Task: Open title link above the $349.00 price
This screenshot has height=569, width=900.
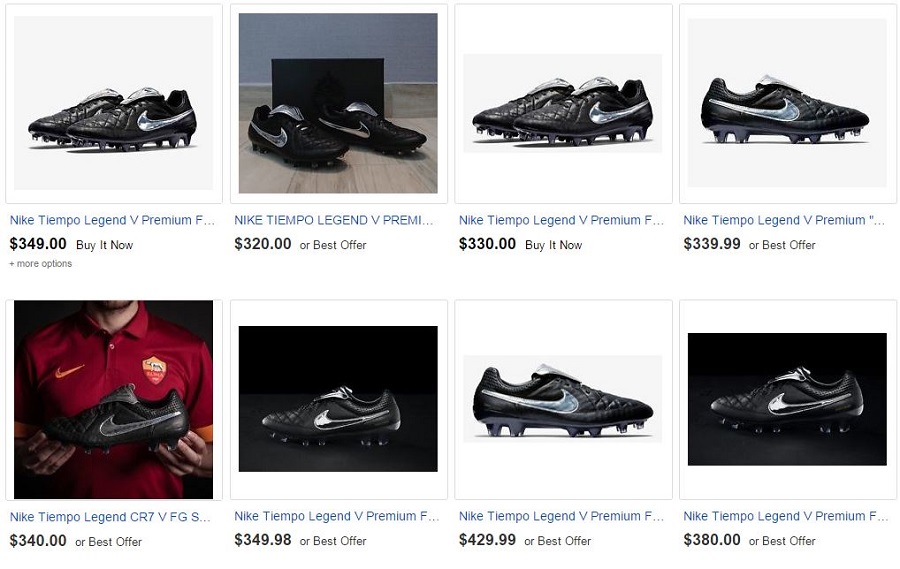Action: (112, 220)
